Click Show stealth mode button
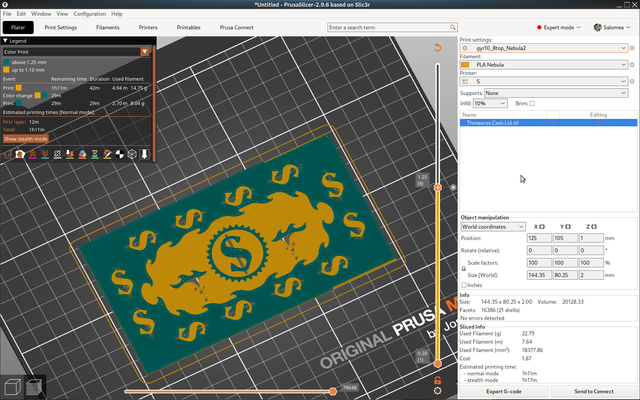This screenshot has width=640, height=400. (x=26, y=139)
